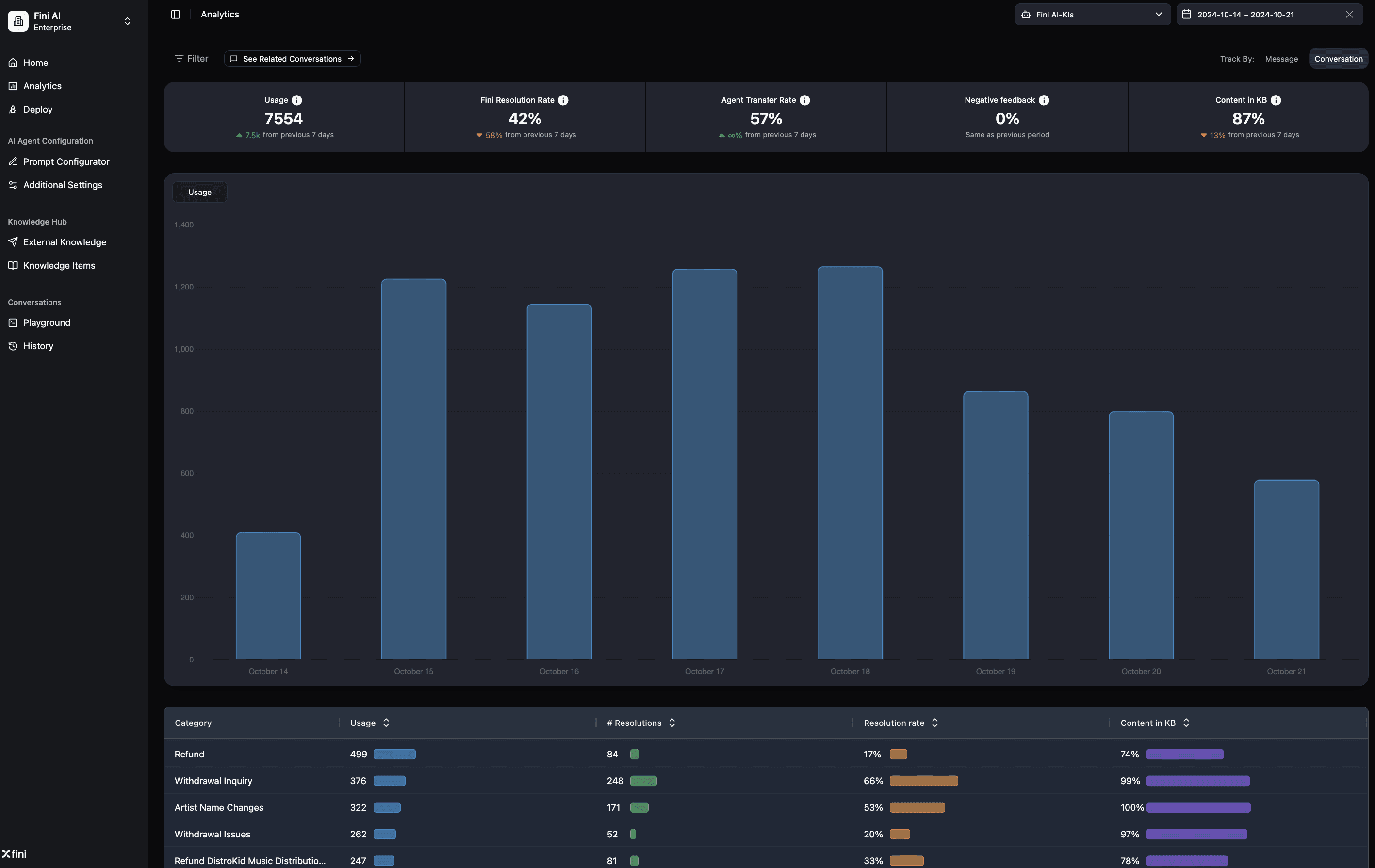The height and width of the screenshot is (868, 1375).
Task: Show info for Agent Transfer Rate
Action: click(804, 100)
